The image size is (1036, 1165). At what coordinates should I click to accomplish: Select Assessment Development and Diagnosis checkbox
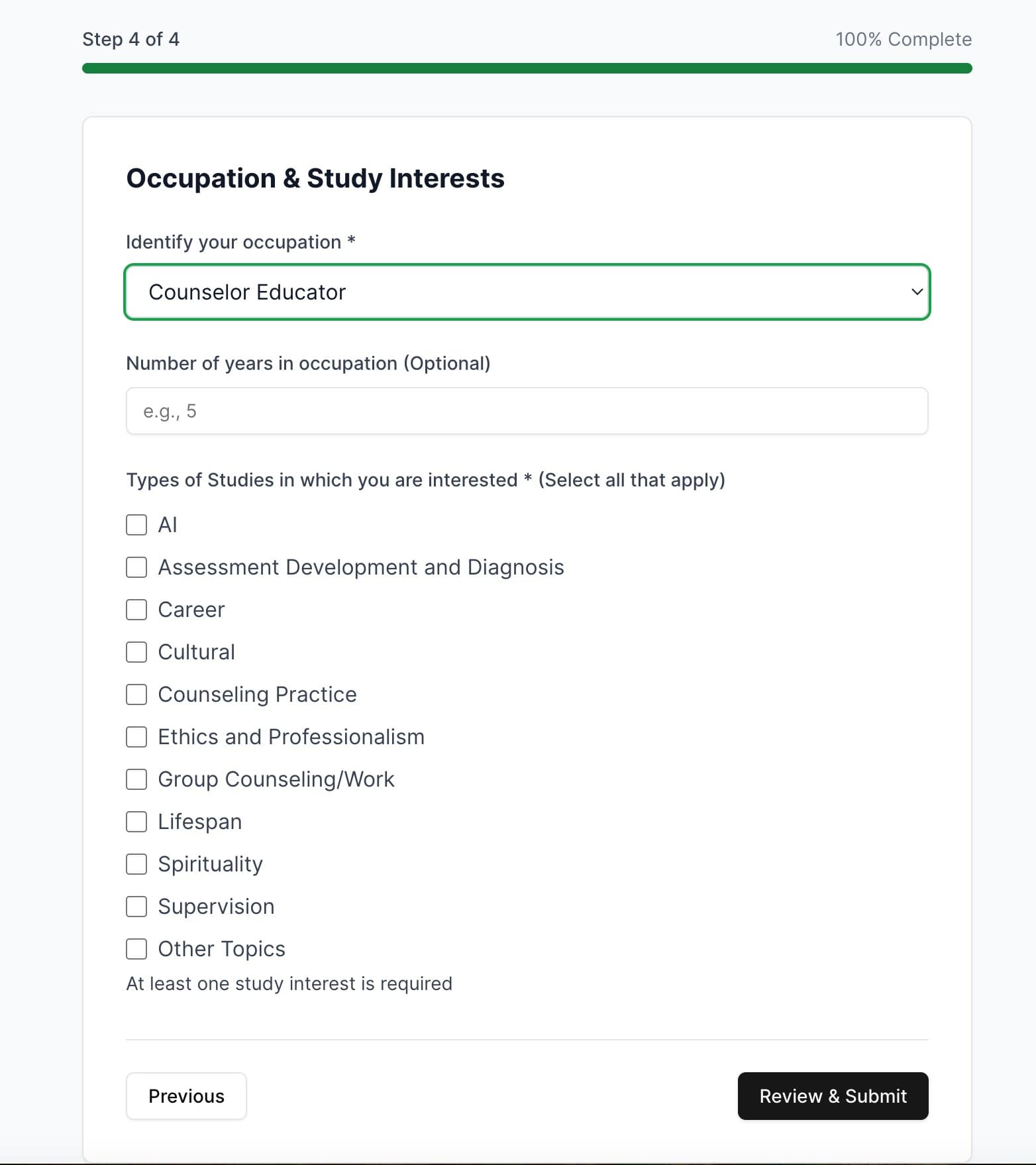tap(136, 567)
